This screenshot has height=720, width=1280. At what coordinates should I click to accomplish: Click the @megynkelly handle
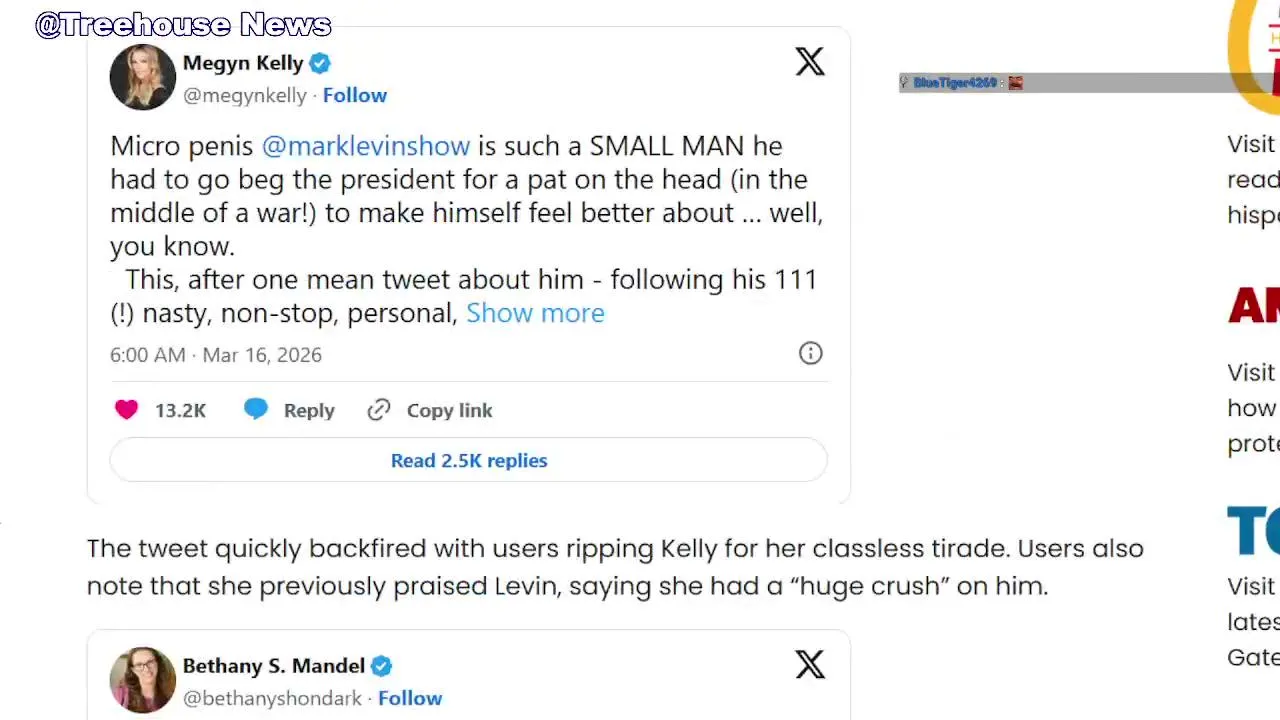pos(244,95)
